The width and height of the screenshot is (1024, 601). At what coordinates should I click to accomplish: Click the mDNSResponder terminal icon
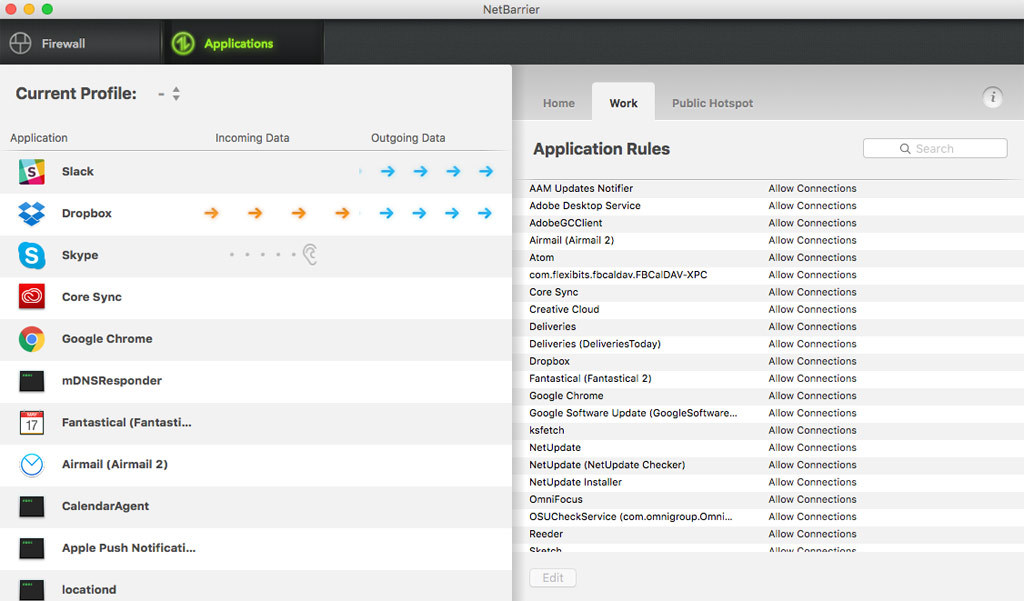[31, 381]
